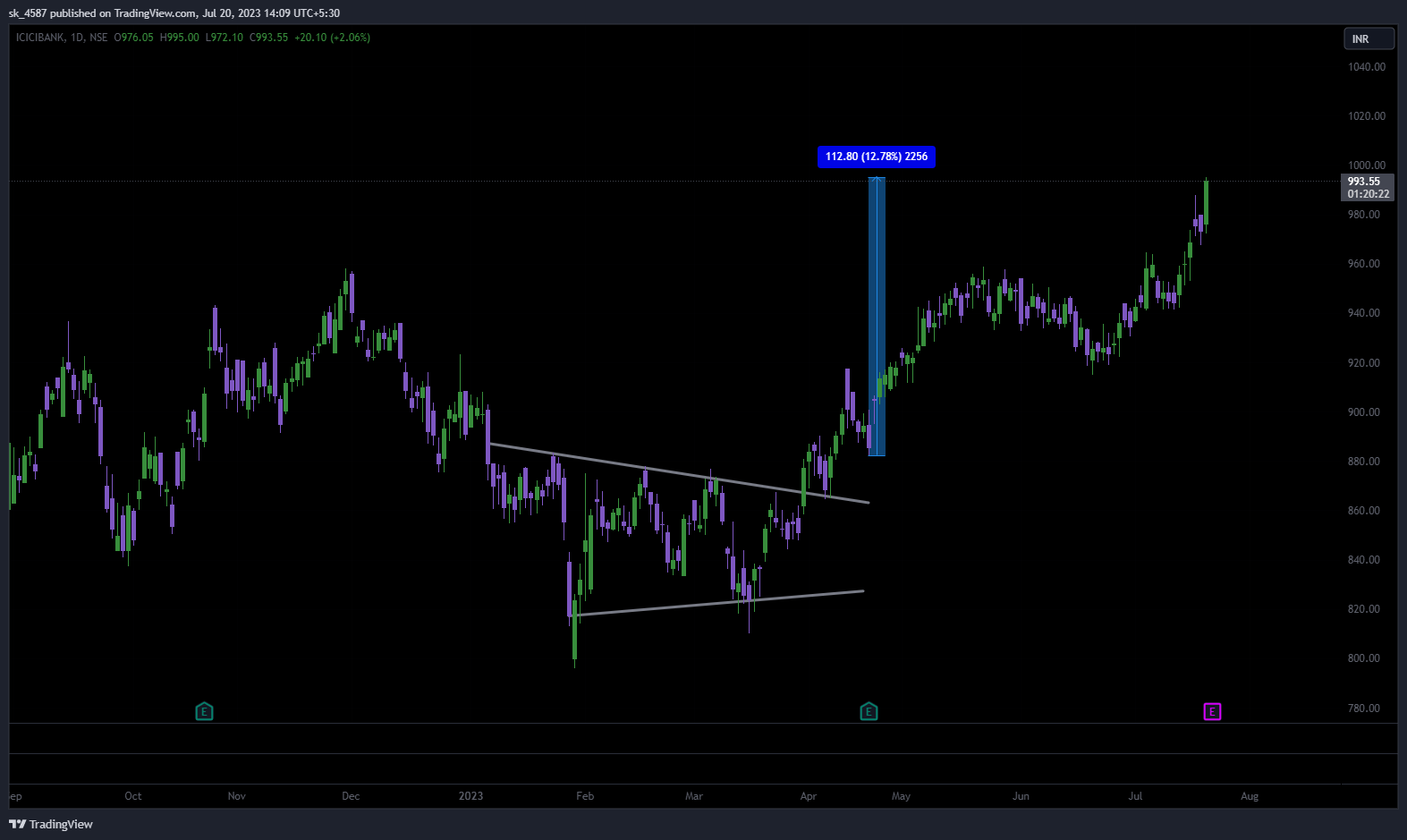Click the 880.00 price axis label
The image size is (1407, 840).
[1364, 462]
